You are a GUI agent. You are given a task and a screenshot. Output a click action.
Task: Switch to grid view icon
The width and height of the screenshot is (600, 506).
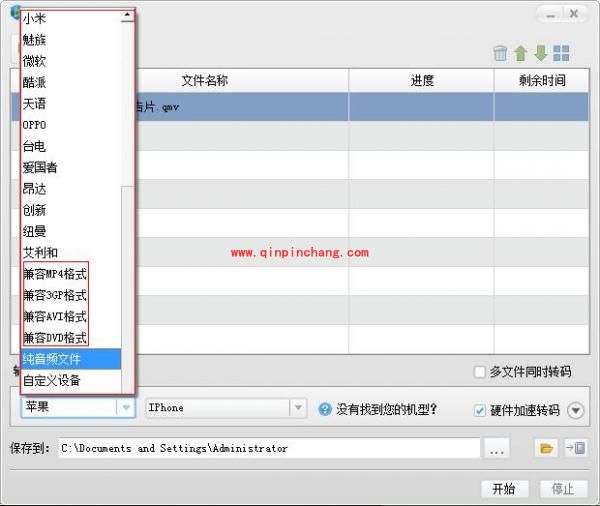coord(561,53)
